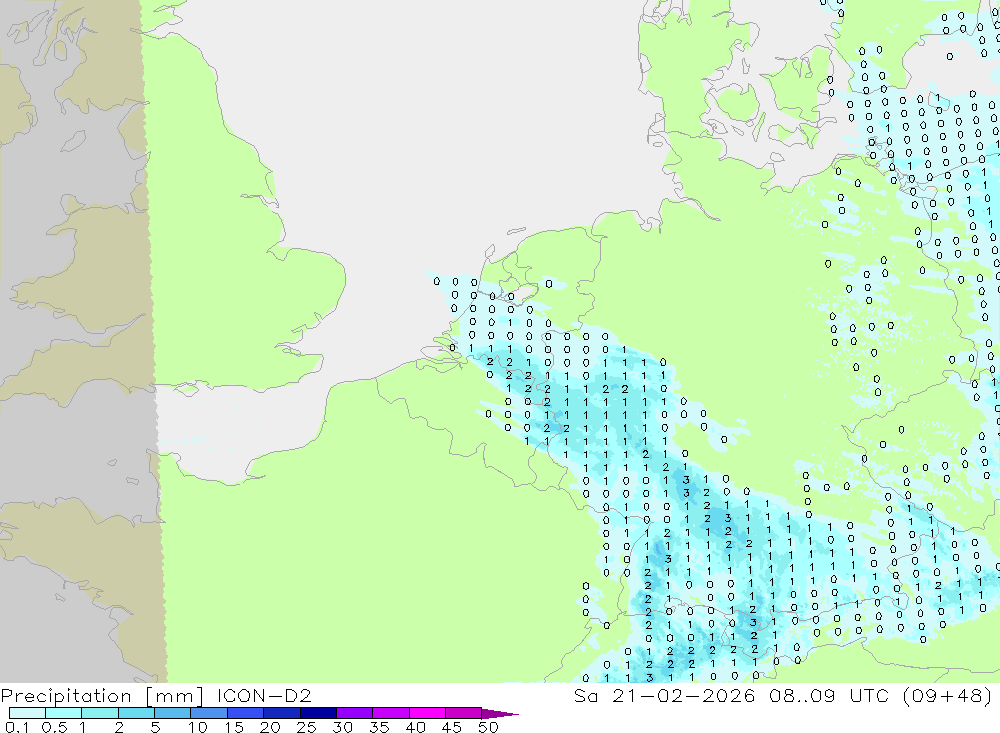
Task: Click the 1–2 mm legend color swatch
Action: point(100,713)
